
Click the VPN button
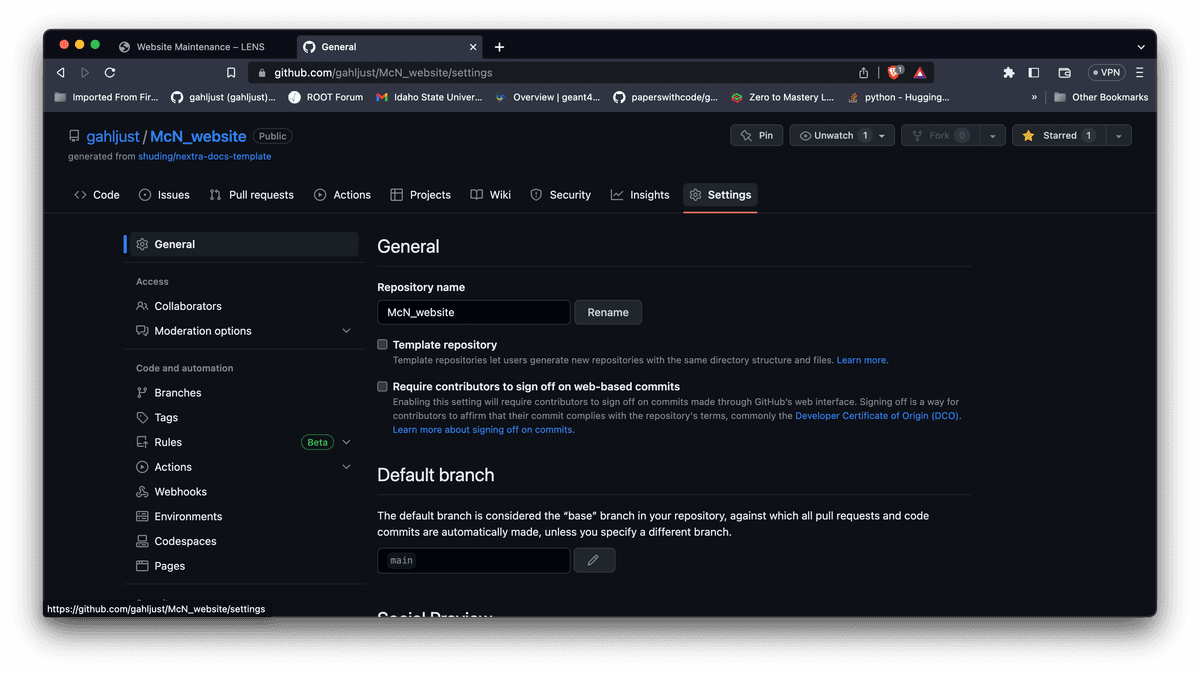[1106, 73]
